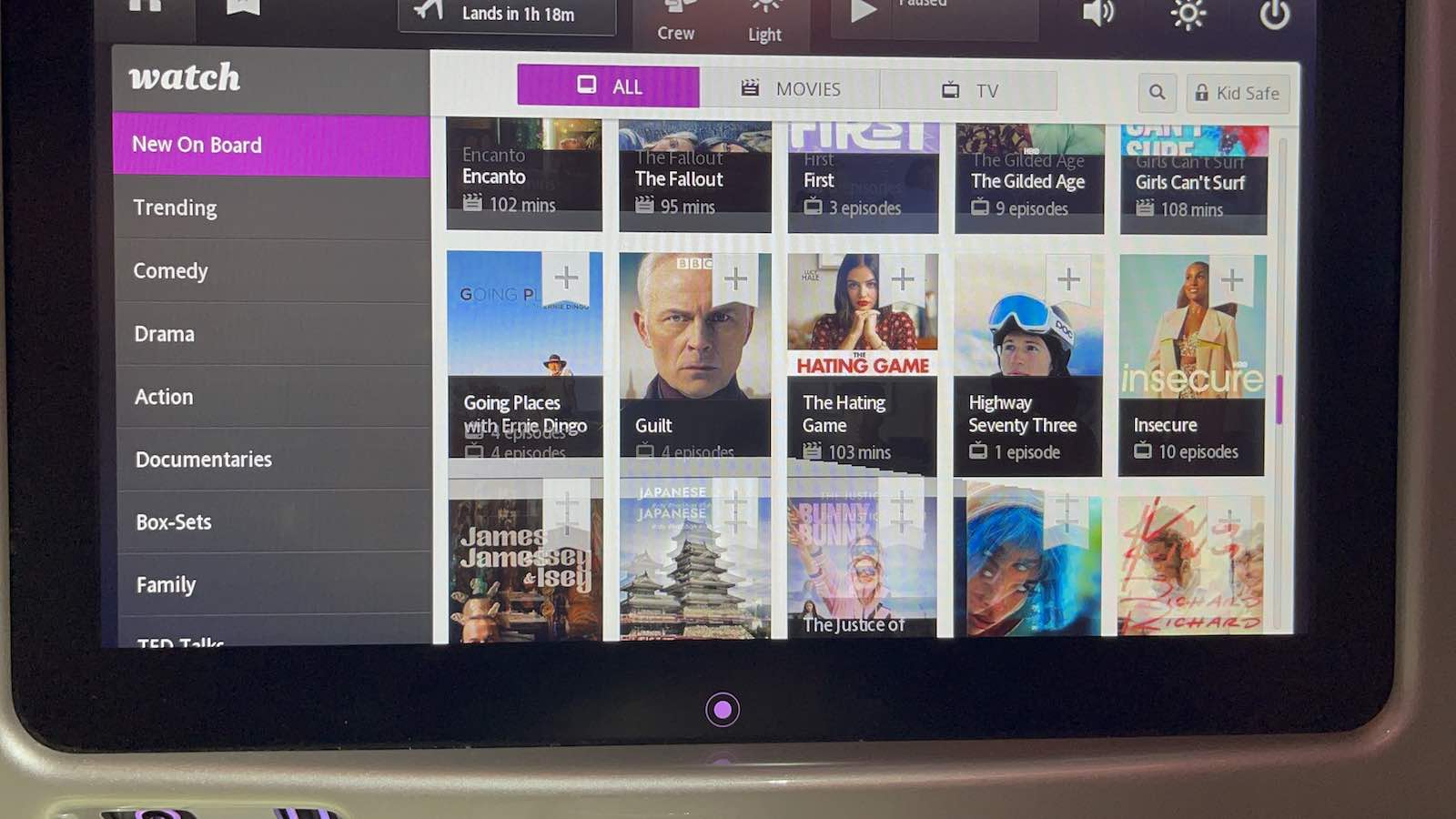The height and width of the screenshot is (819, 1456).
Task: Open the Drama category
Action: click(x=274, y=334)
